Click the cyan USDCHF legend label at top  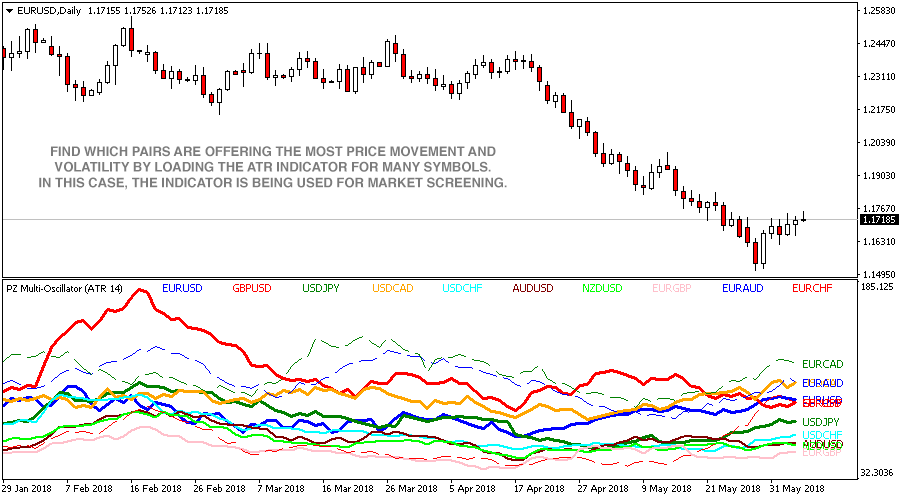(x=462, y=288)
